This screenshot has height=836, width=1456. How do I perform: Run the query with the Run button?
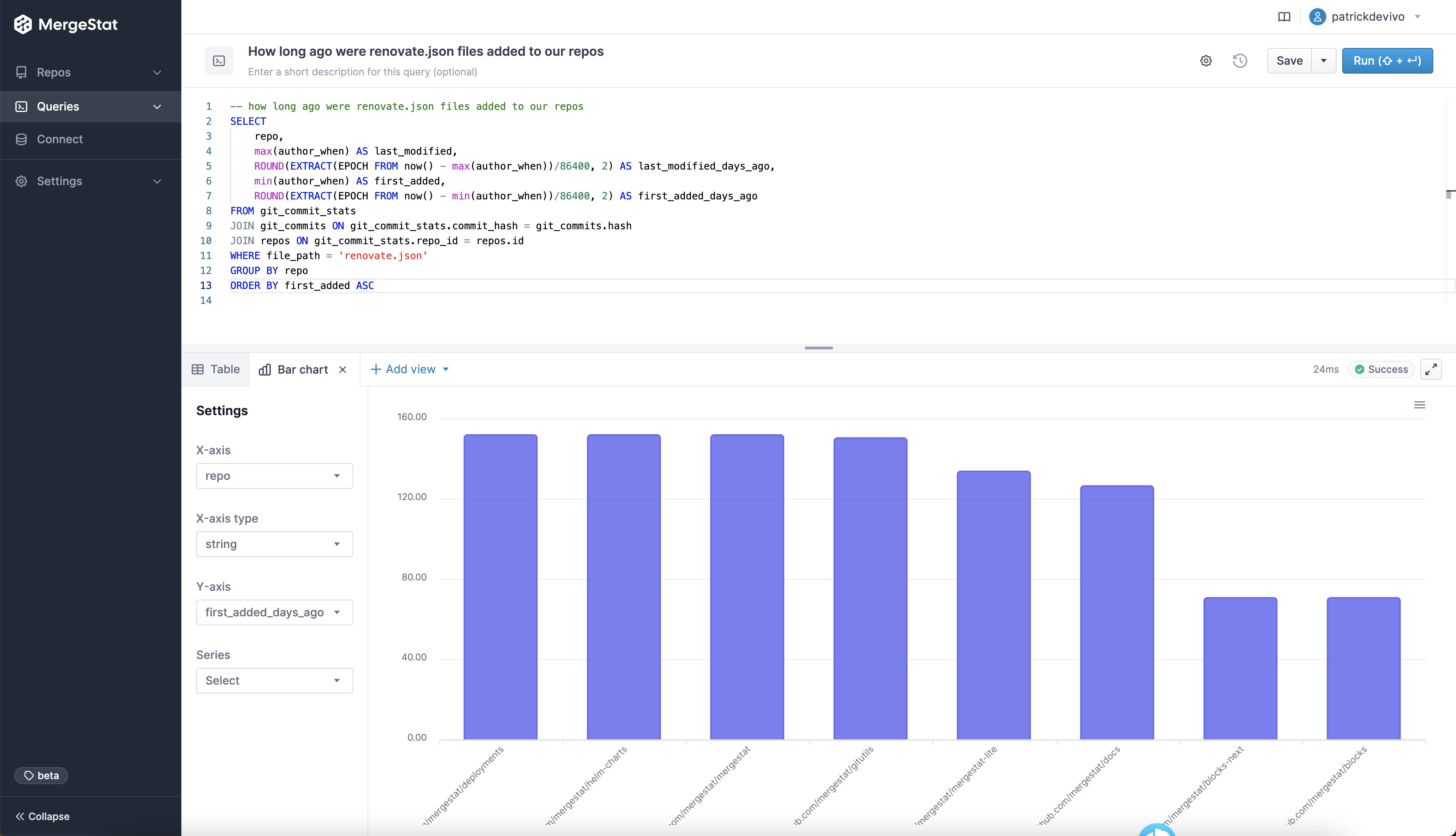click(x=1387, y=61)
